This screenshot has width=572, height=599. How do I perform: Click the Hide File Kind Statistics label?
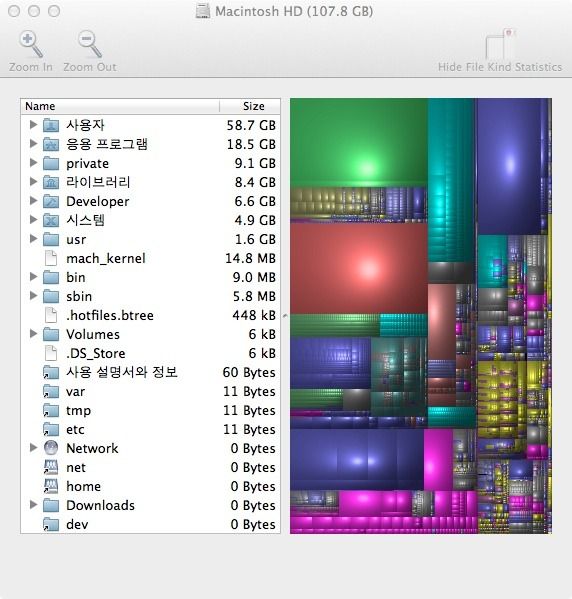[500, 67]
